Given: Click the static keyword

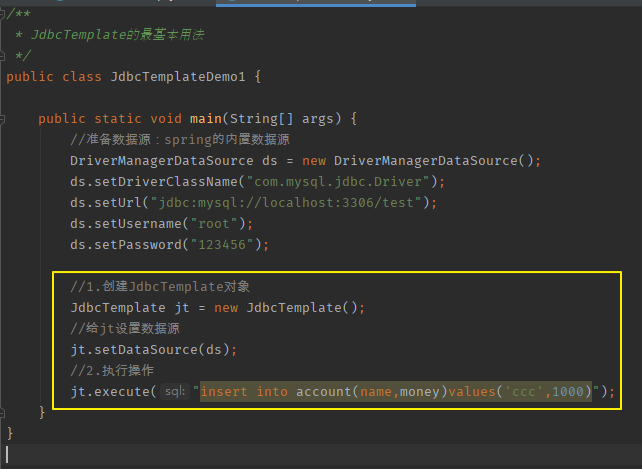Looking at the screenshot, I should click(118, 119).
